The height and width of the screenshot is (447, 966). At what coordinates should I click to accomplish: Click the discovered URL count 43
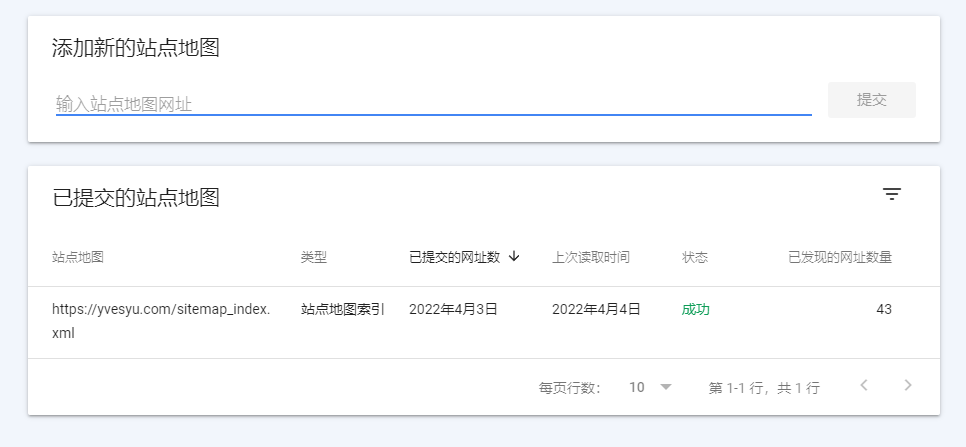pyautogui.click(x=884, y=309)
